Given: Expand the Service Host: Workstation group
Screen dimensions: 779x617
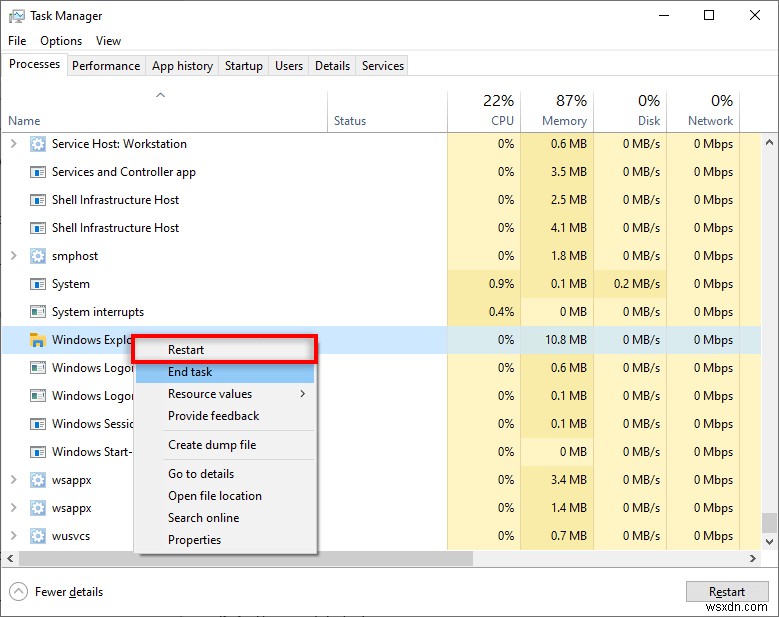Looking at the screenshot, I should (x=14, y=144).
